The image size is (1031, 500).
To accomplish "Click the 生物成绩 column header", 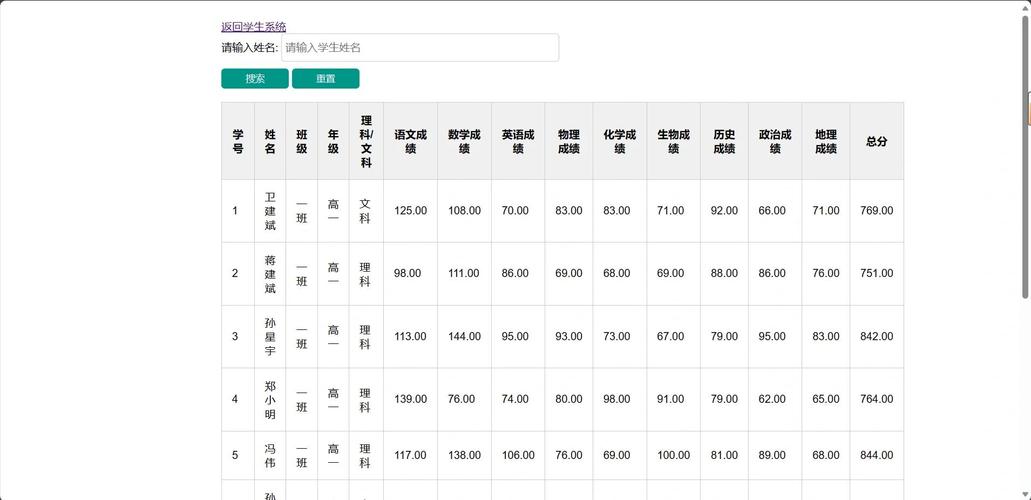I will coord(674,141).
